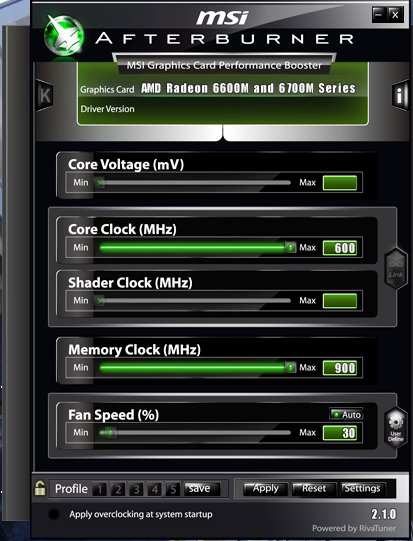The image size is (413, 541).
Task: Open the Settings button
Action: (363, 489)
